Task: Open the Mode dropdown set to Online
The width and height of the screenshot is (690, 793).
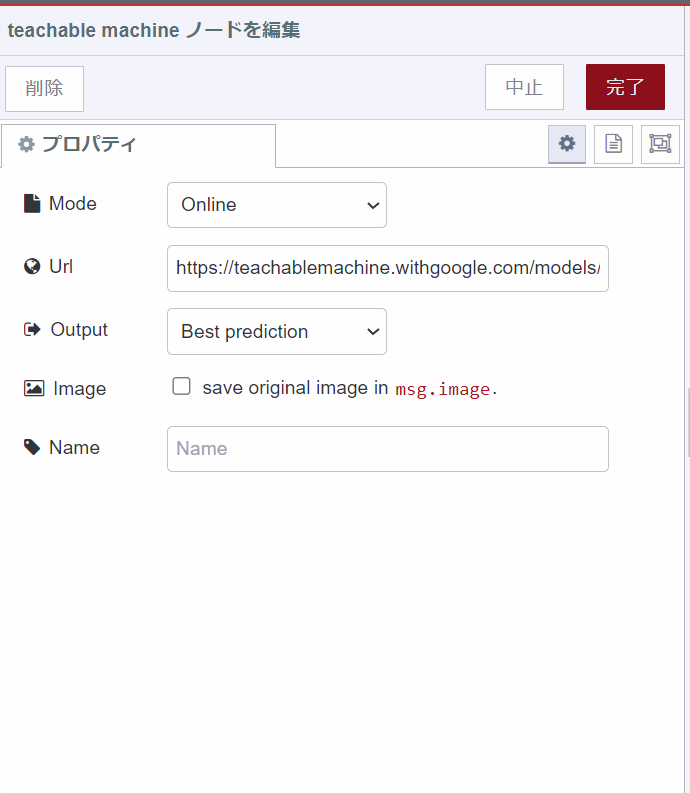Action: [277, 205]
